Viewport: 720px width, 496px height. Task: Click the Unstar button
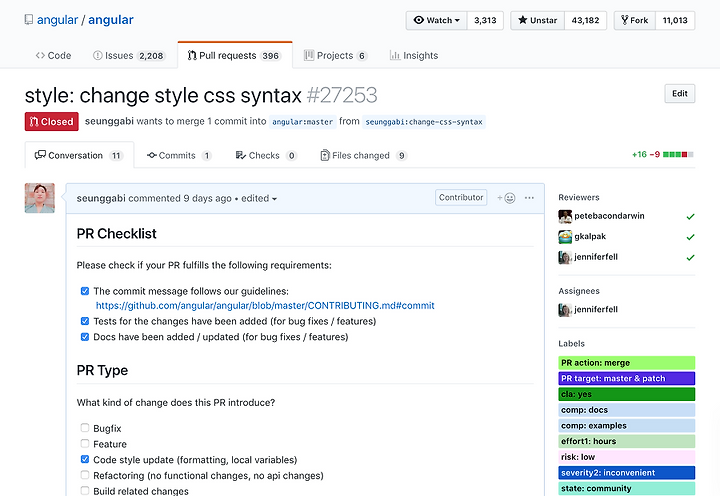tap(537, 20)
